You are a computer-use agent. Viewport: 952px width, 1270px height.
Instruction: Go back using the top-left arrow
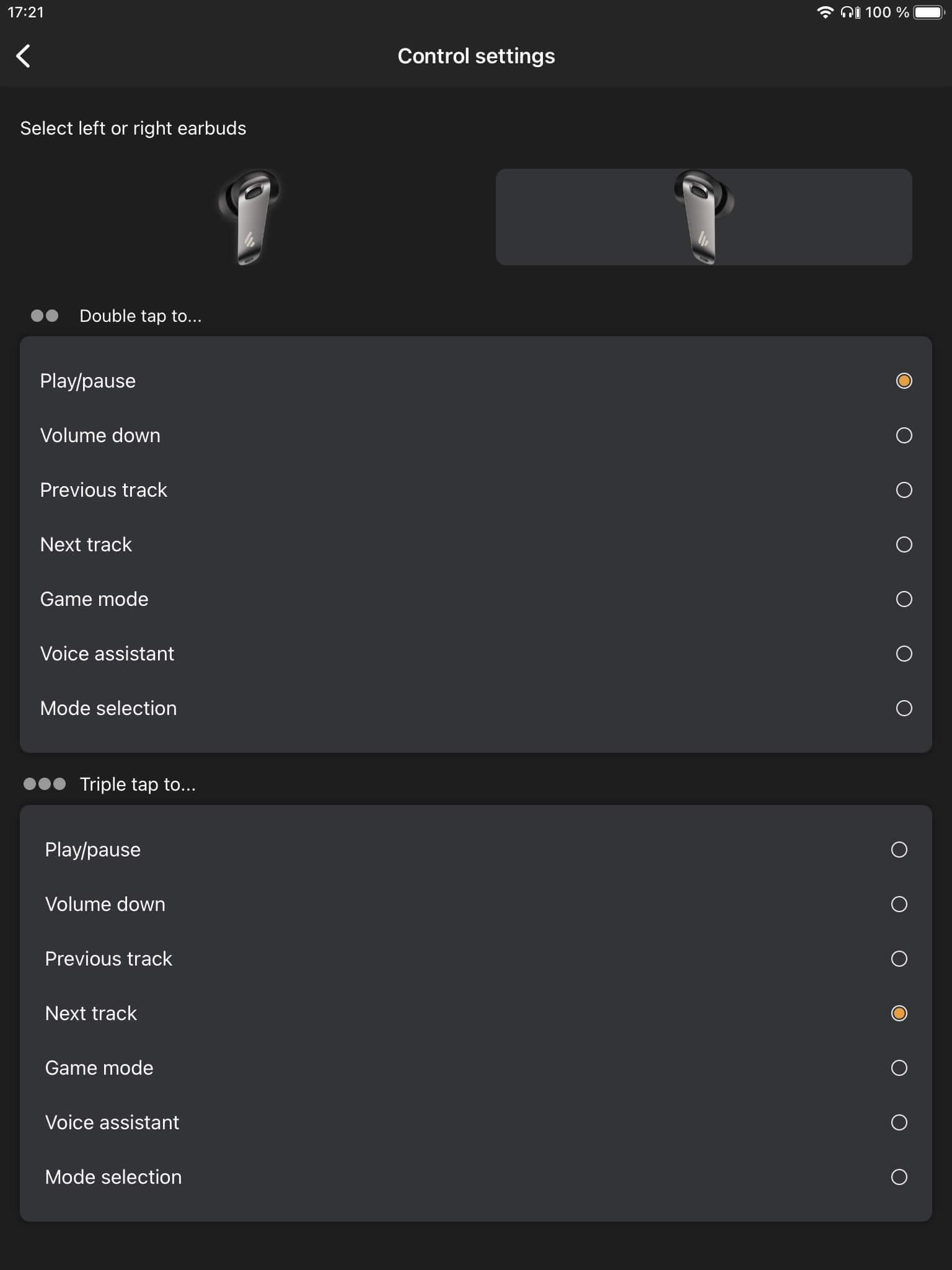(24, 56)
